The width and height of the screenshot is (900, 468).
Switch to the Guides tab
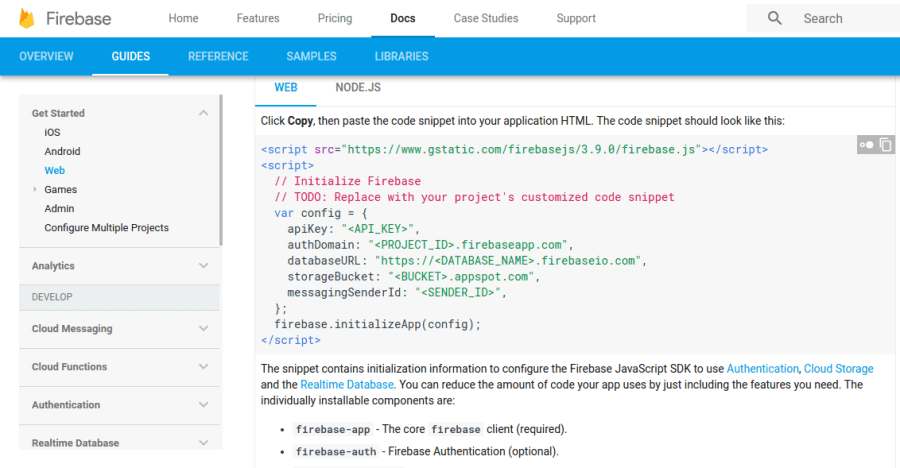point(130,56)
